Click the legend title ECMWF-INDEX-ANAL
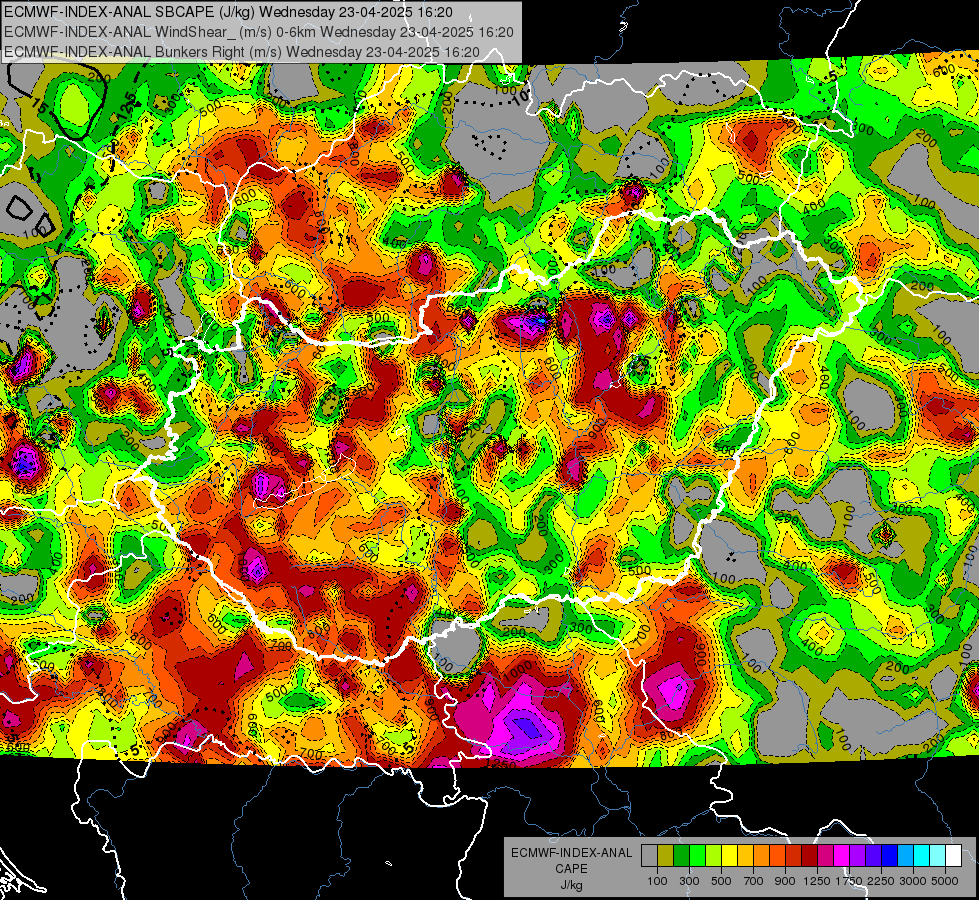Viewport: 979px width, 900px height. coord(571,853)
